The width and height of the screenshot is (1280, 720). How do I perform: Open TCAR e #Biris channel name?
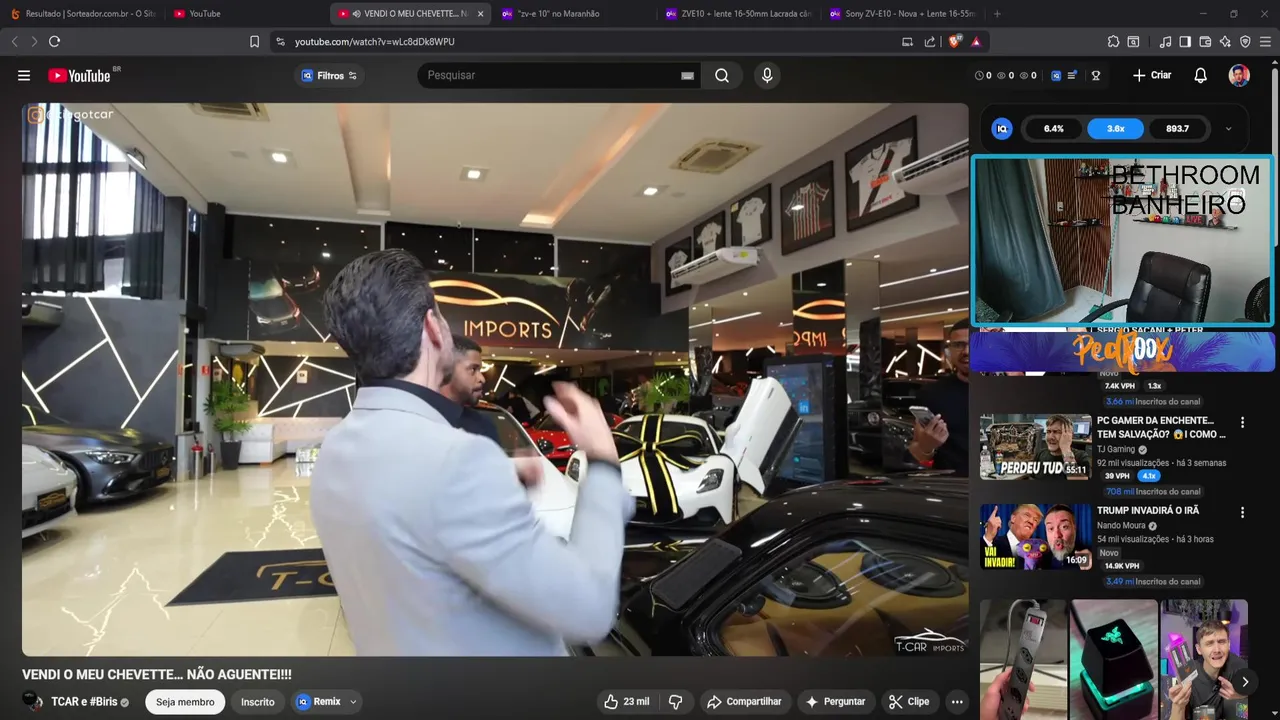tap(84, 702)
